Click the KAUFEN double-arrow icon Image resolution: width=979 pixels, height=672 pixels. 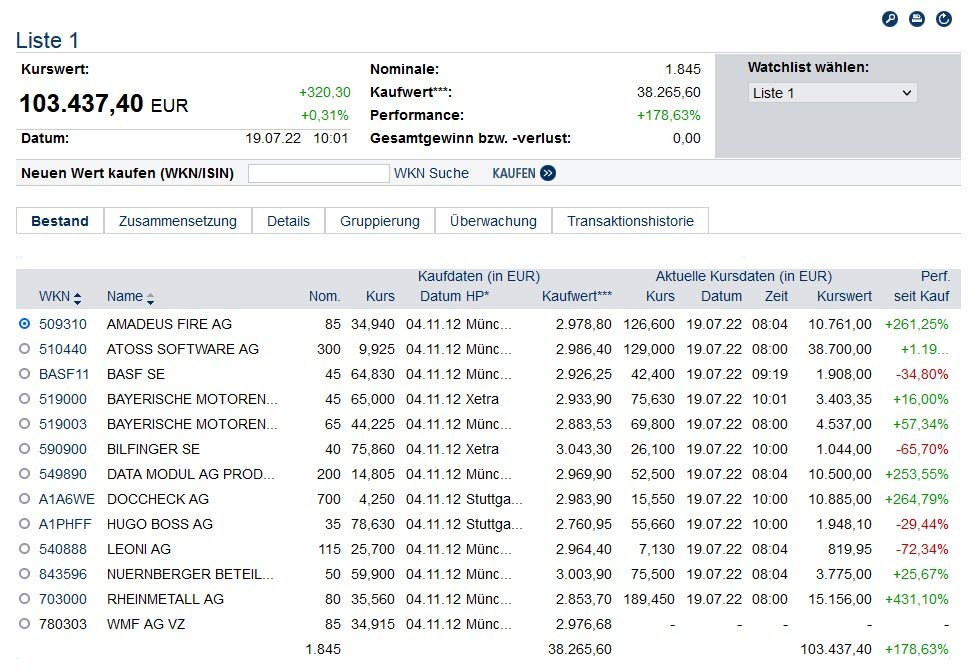click(x=548, y=173)
